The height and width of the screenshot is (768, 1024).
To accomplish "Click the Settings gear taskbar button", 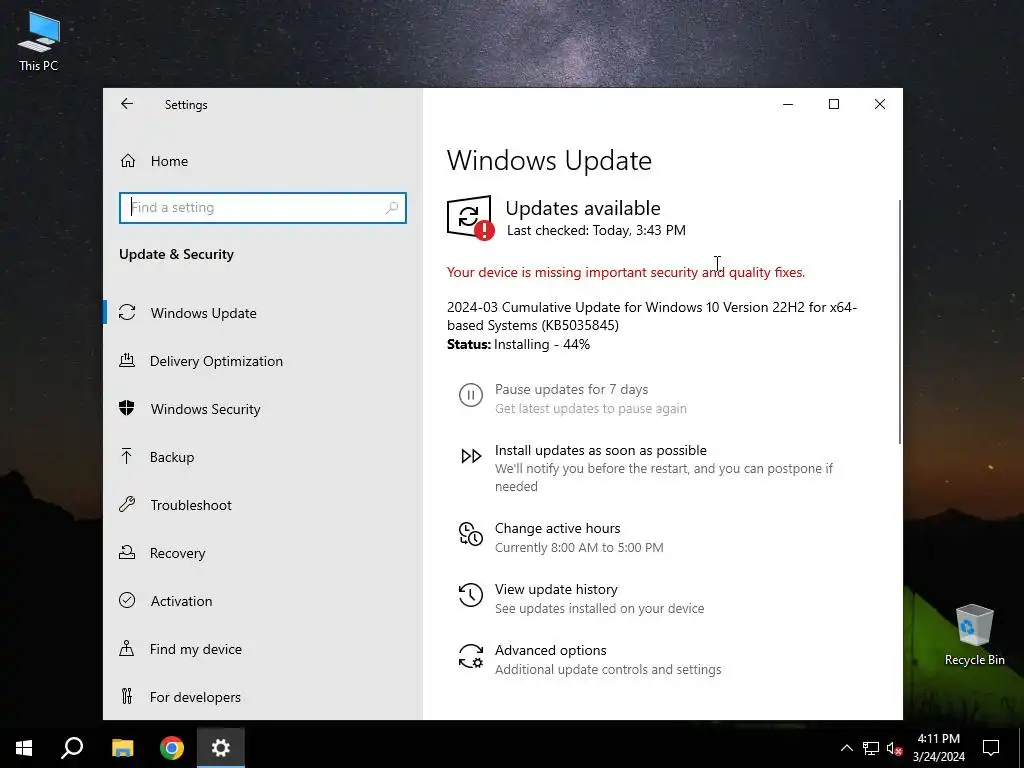I will coord(221,748).
